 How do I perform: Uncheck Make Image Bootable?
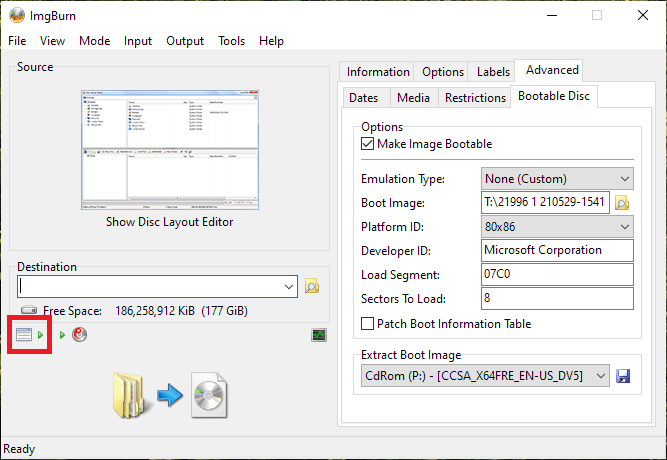368,144
